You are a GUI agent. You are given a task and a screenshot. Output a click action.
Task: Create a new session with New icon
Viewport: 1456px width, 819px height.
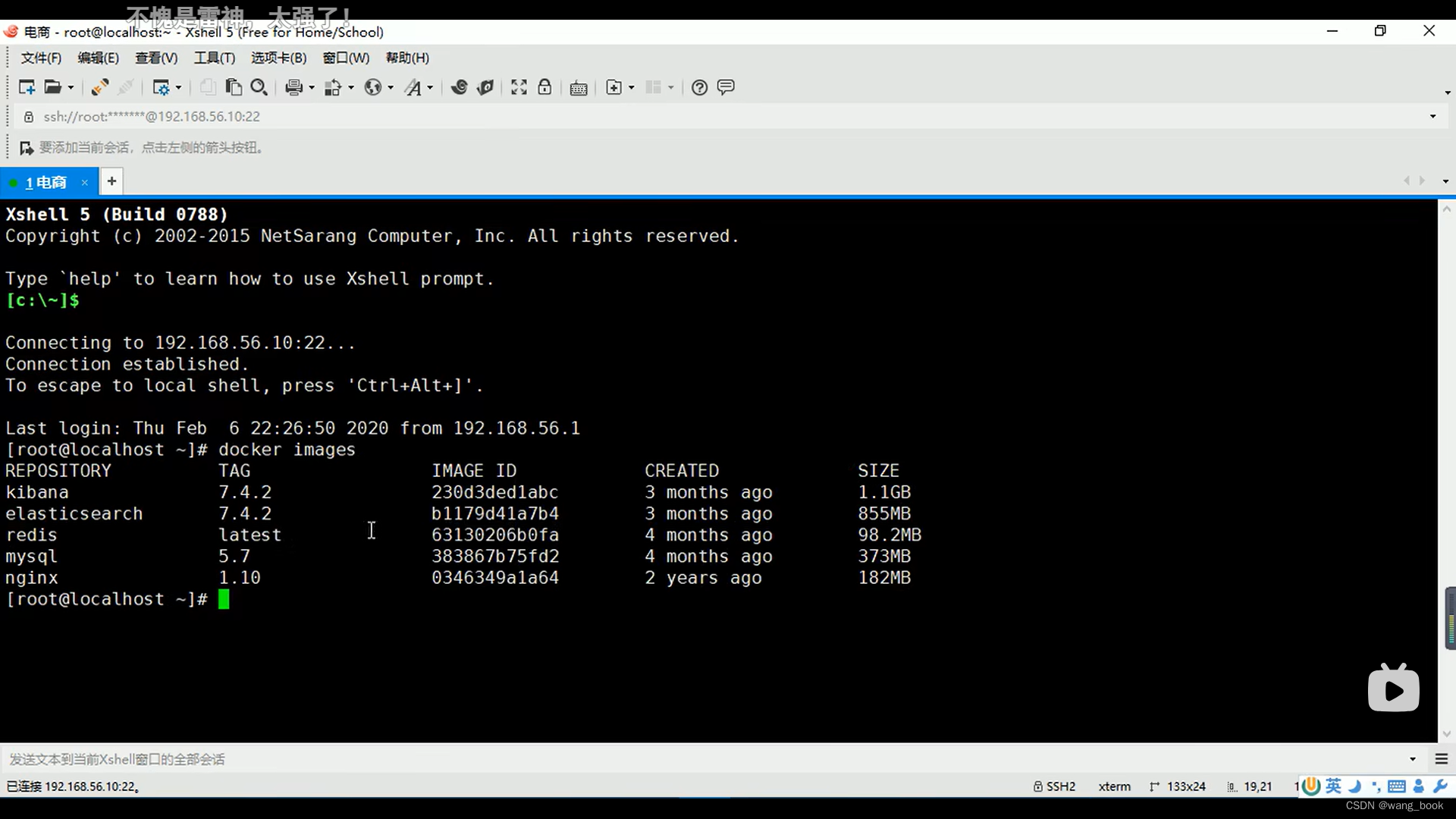[x=27, y=87]
